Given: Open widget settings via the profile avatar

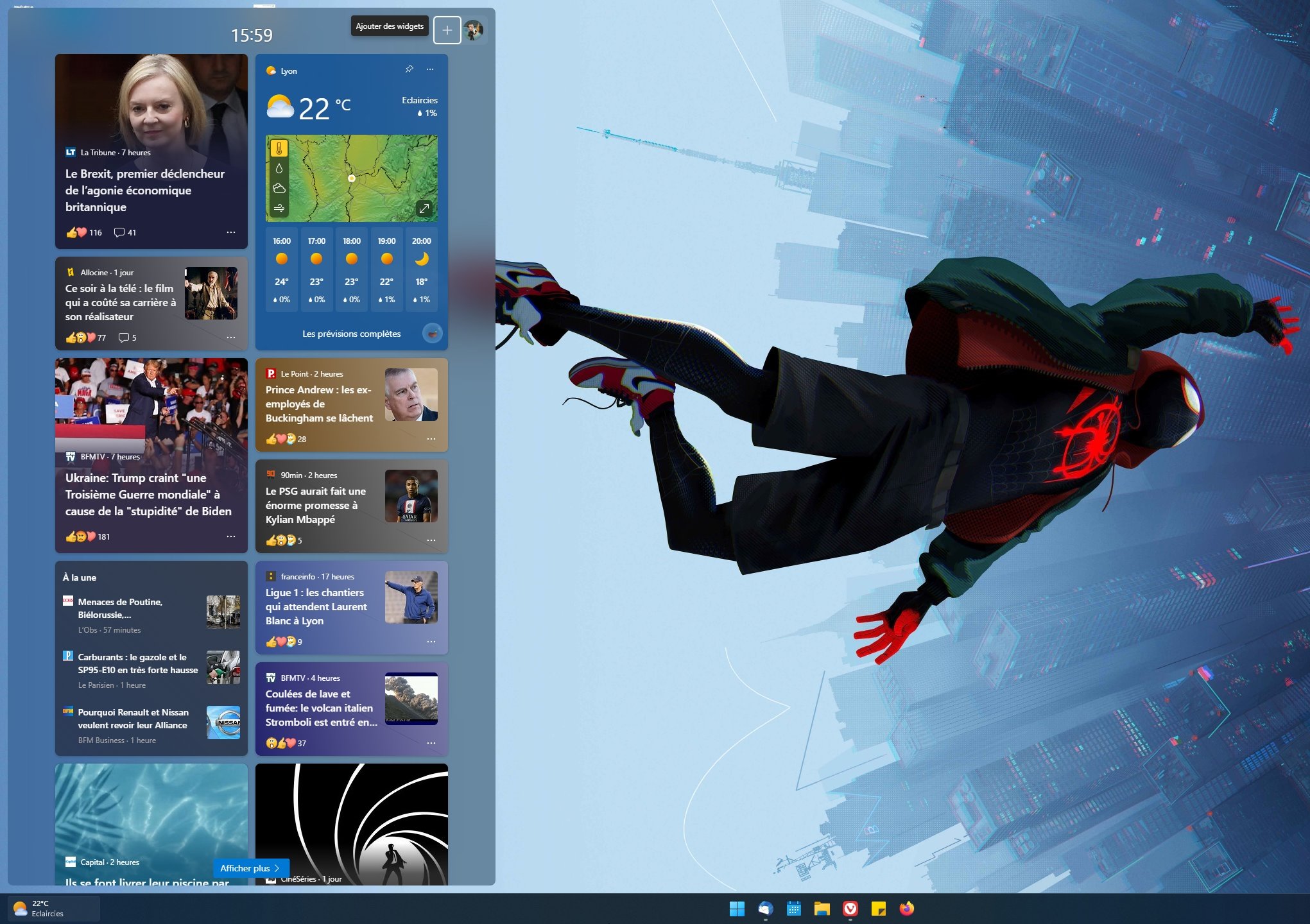Looking at the screenshot, I should coord(474,30).
